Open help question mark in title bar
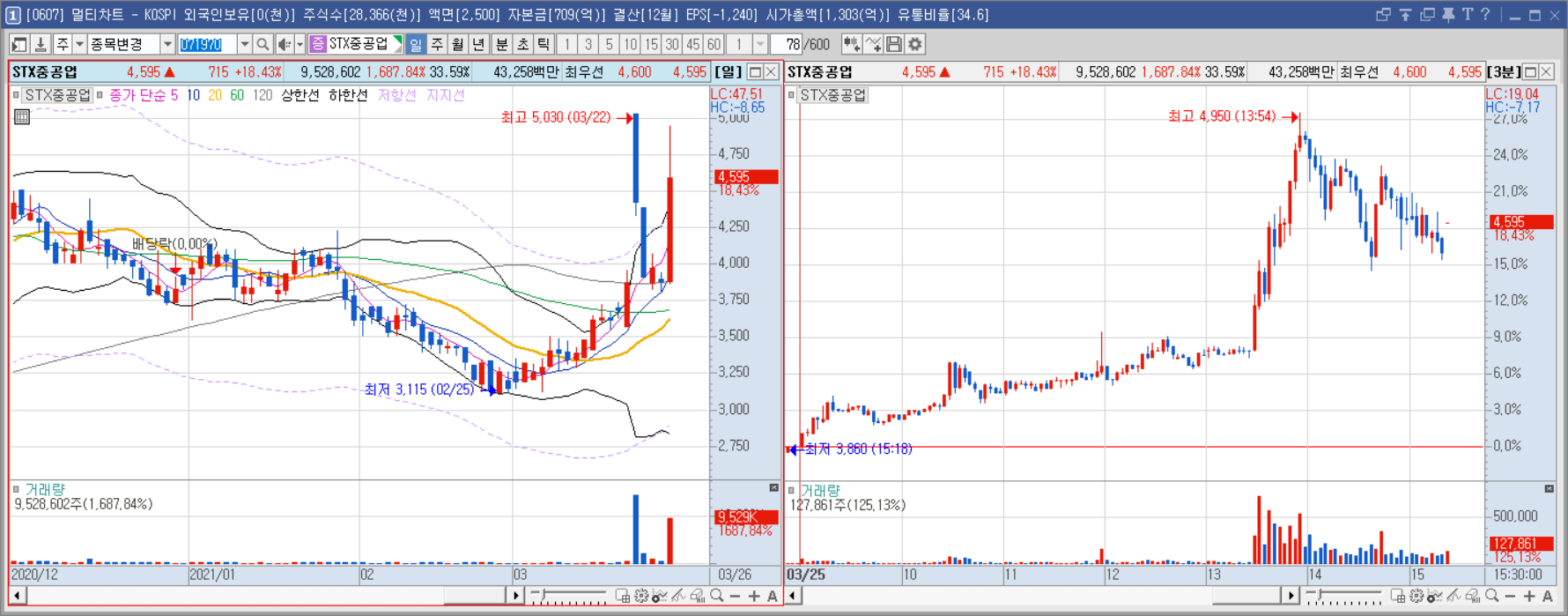Viewport: 1568px width, 616px height. (1485, 14)
